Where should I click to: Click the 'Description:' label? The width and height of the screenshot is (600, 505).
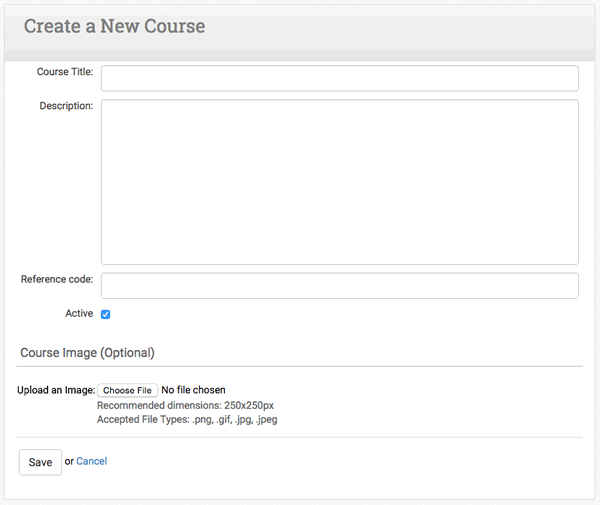click(x=66, y=106)
